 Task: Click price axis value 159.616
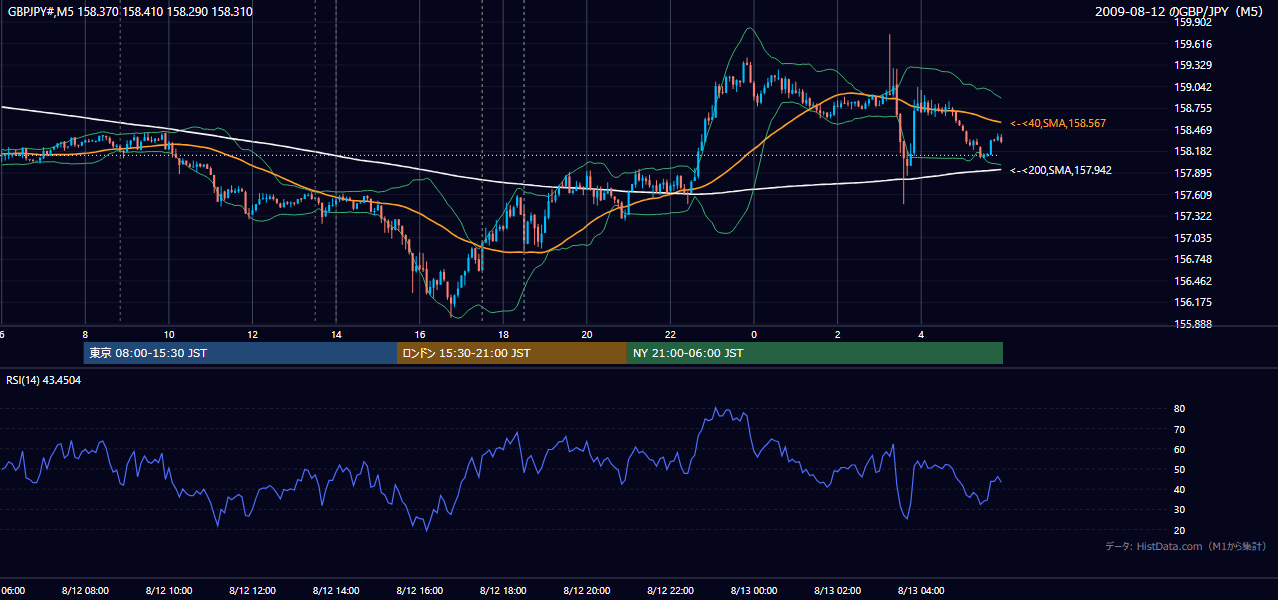pyautogui.click(x=1194, y=44)
